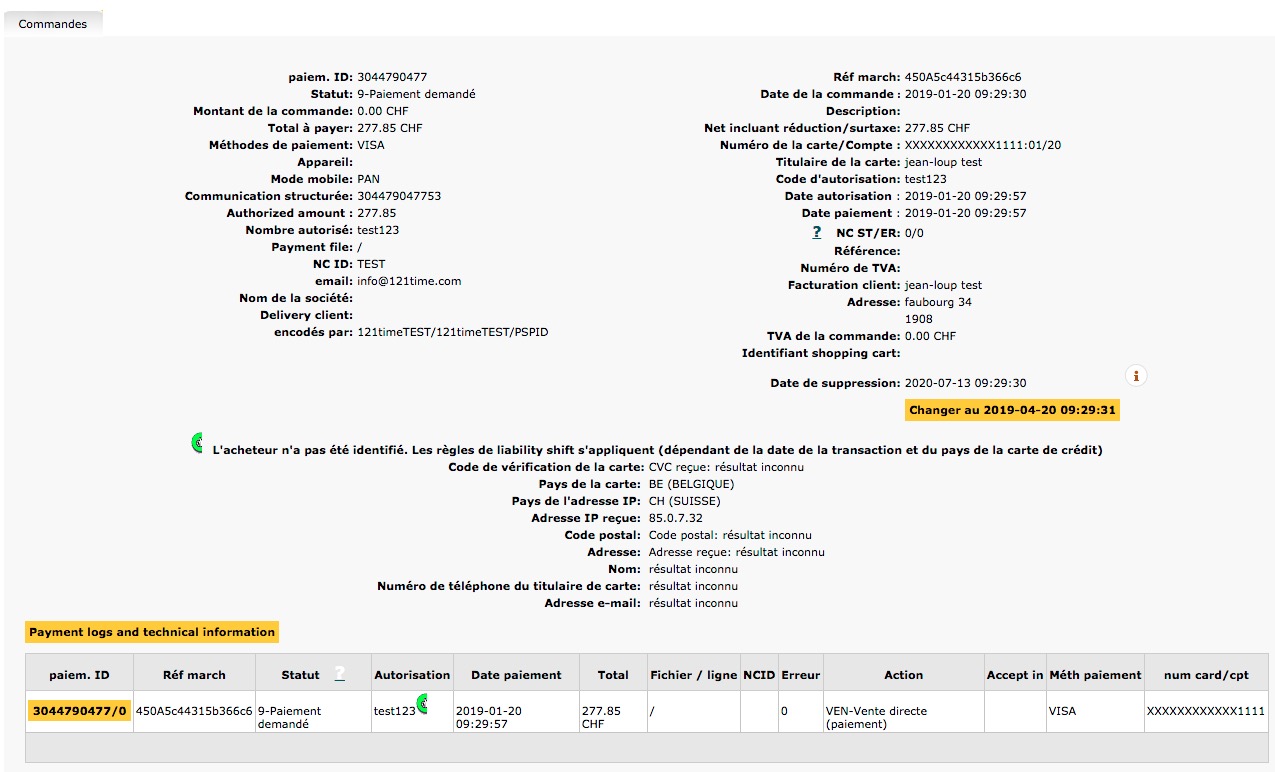Click NC ID value TEST
This screenshot has width=1275, height=772.
pyautogui.click(x=371, y=264)
